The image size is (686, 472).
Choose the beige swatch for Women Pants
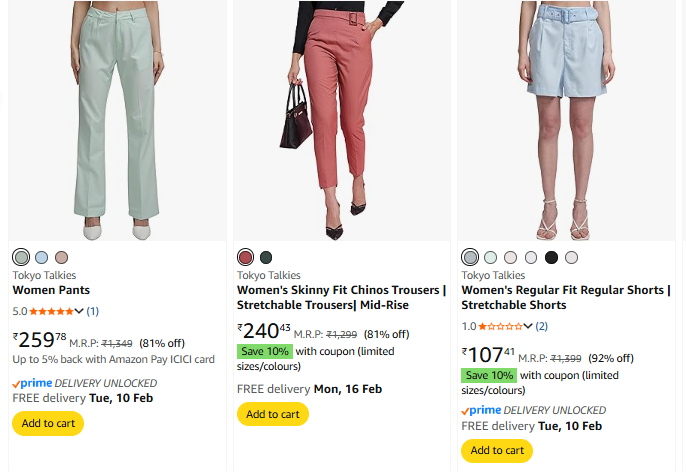pos(61,257)
